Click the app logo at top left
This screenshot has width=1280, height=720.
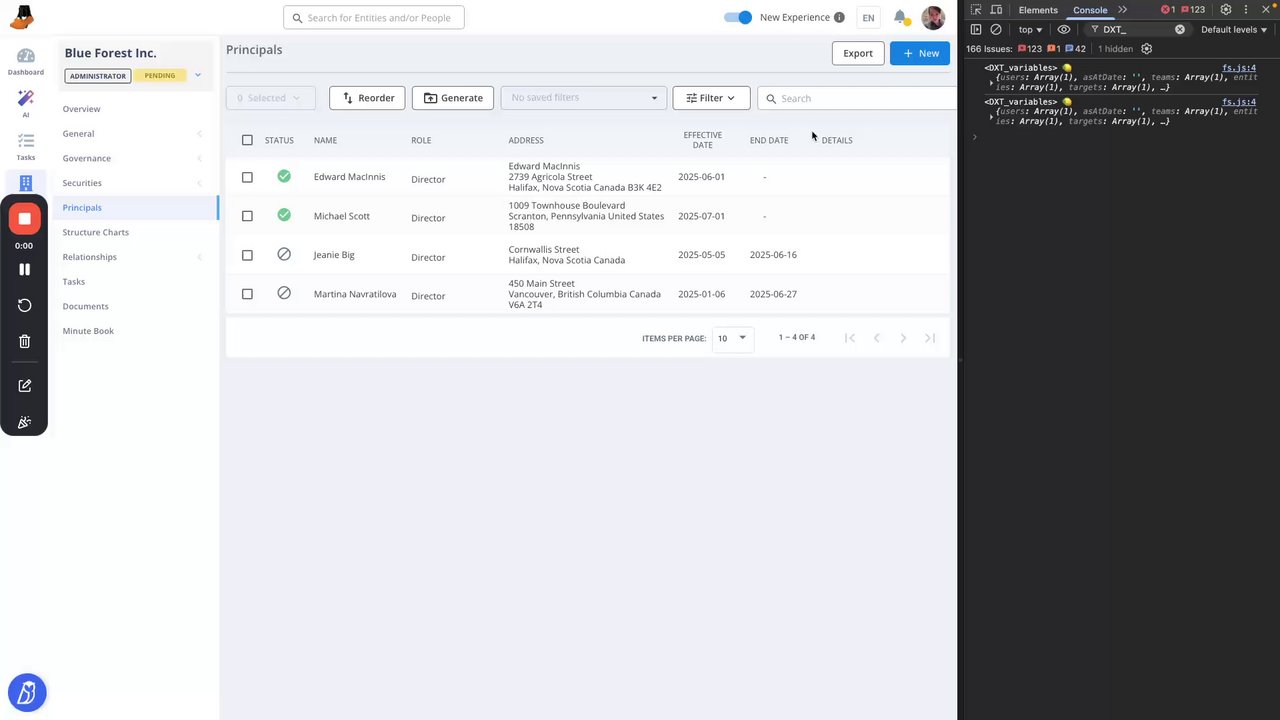pos(21,18)
